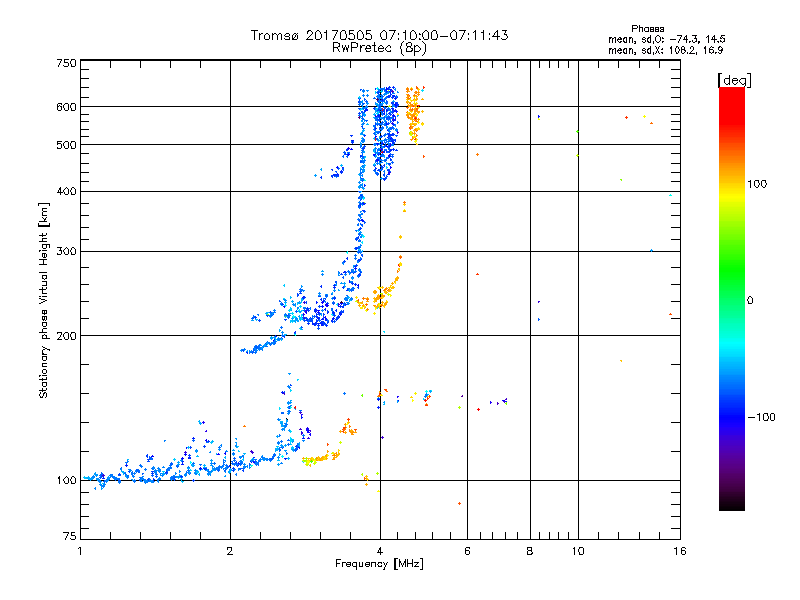Click the colorbar tick label '-100'
The image size is (800, 600).
[761, 417]
